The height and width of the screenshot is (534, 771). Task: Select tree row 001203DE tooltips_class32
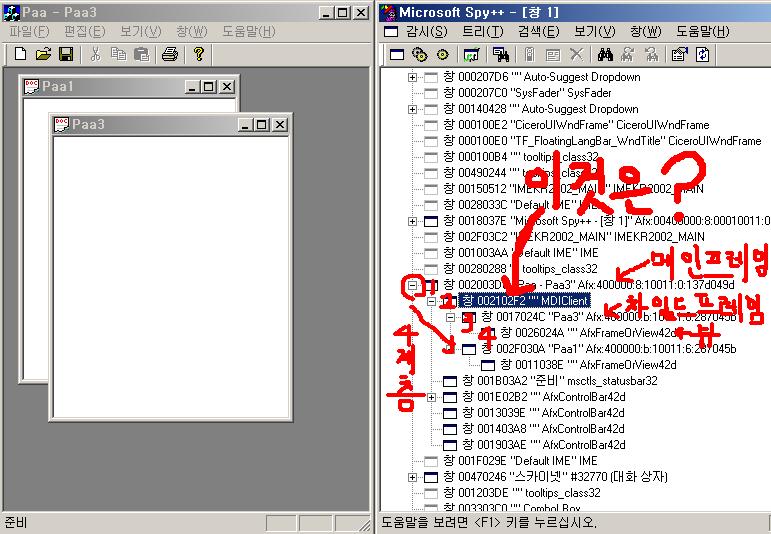(522, 493)
